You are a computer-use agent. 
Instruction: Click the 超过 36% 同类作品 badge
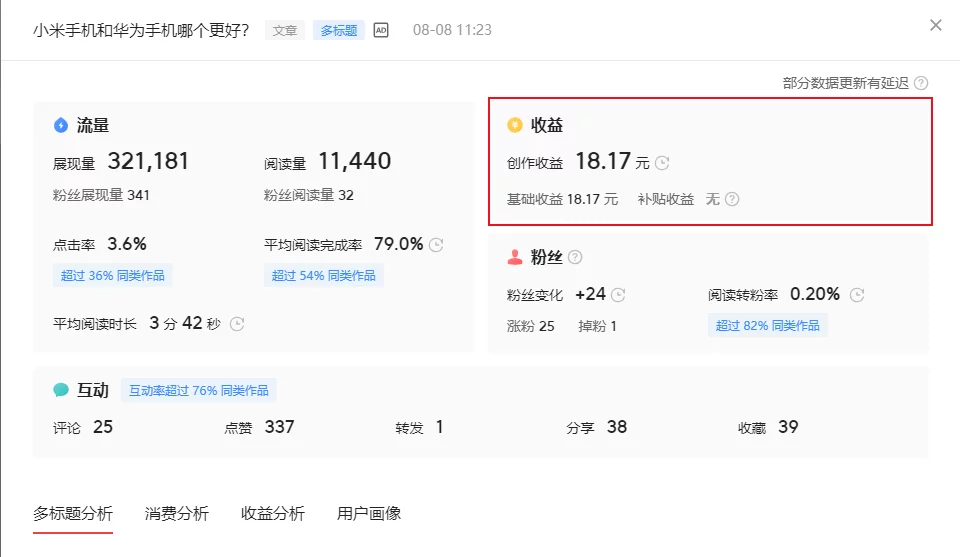click(113, 275)
